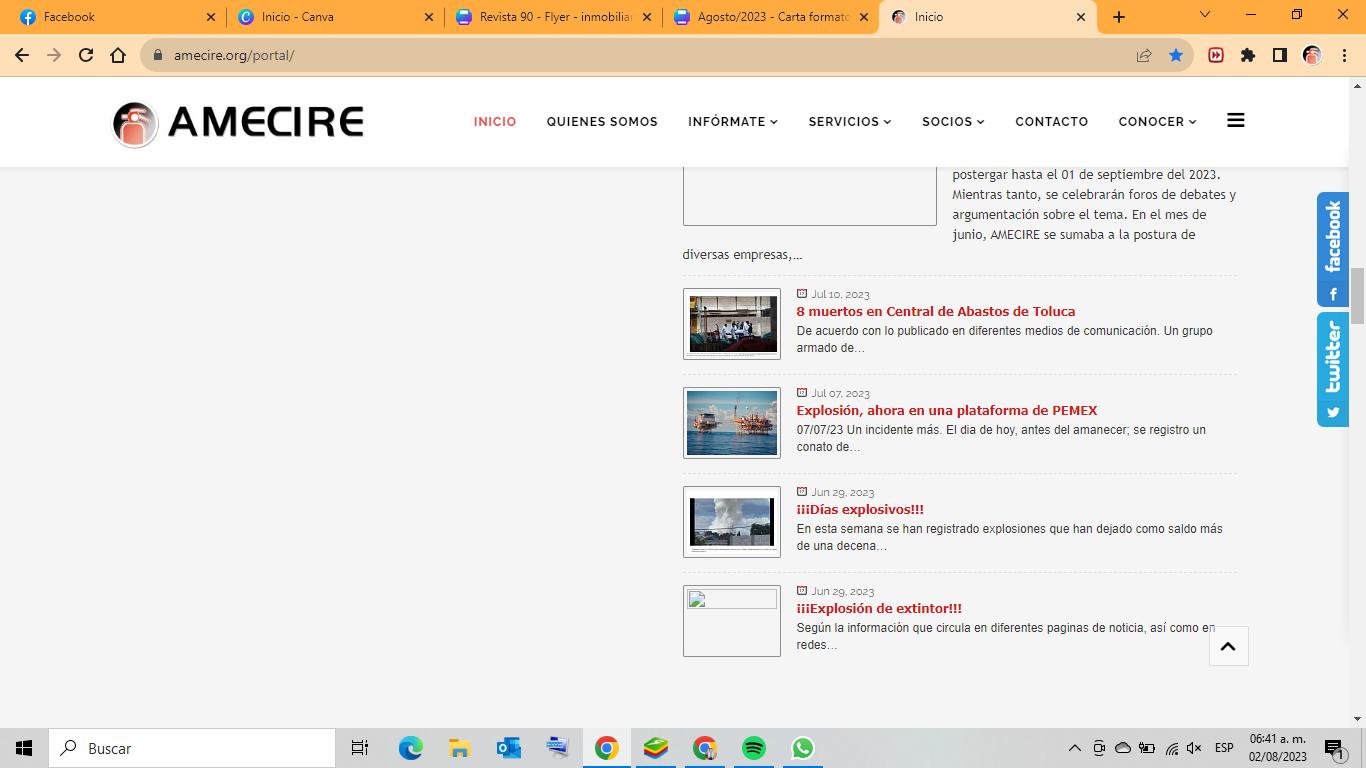Viewport: 1366px width, 768px height.
Task: Open the Windows notification center
Action: [x=1335, y=748]
